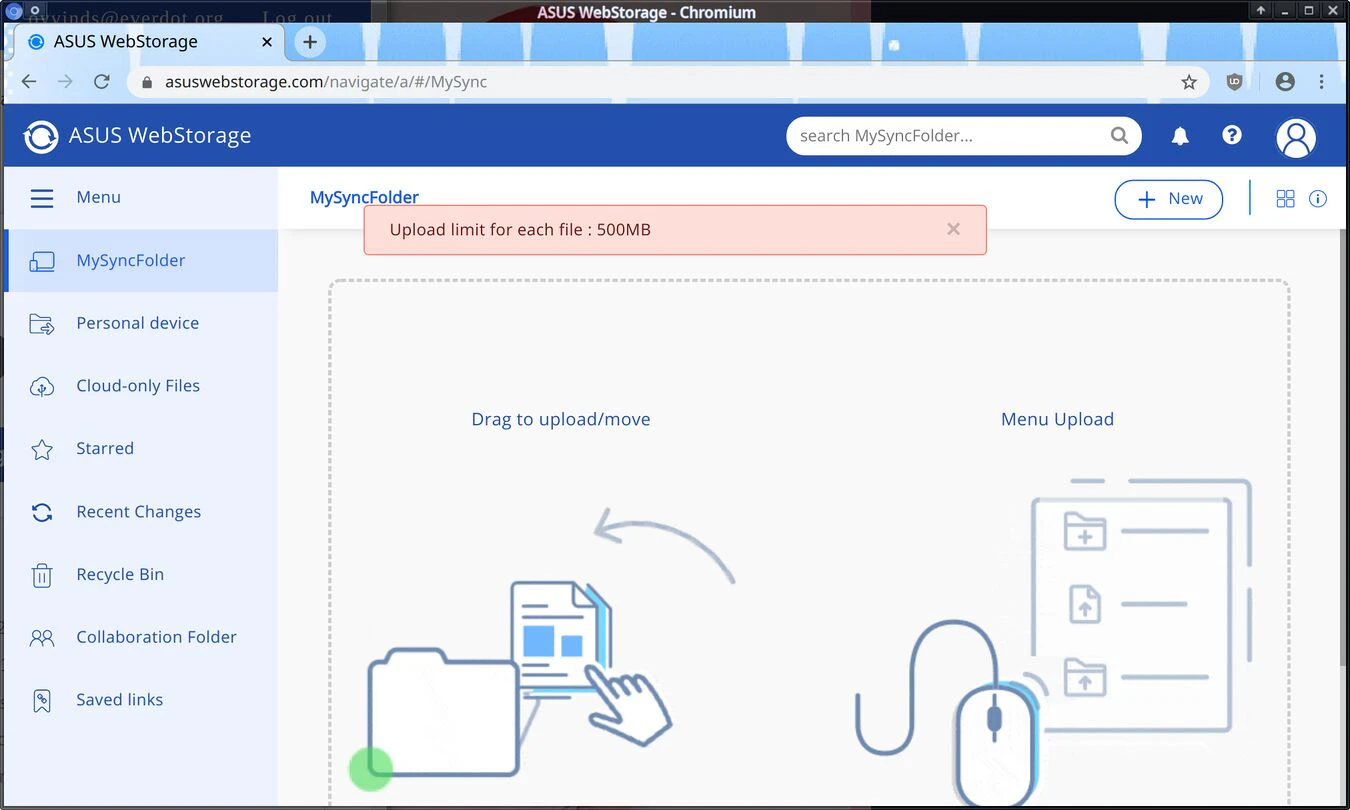Click the MySyncFolder breadcrumb link

point(364,197)
